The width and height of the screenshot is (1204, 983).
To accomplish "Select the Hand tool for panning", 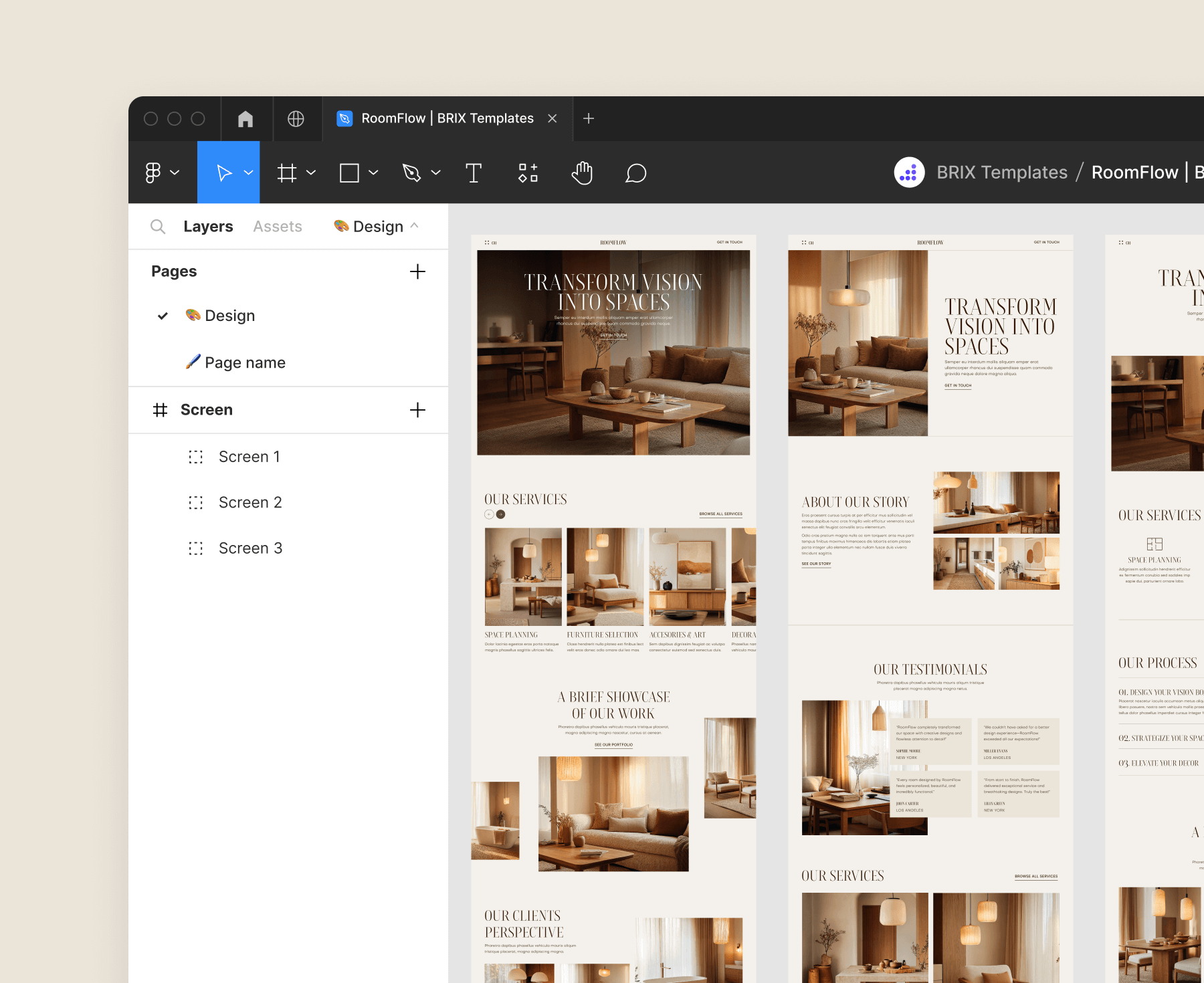I will pyautogui.click(x=581, y=173).
